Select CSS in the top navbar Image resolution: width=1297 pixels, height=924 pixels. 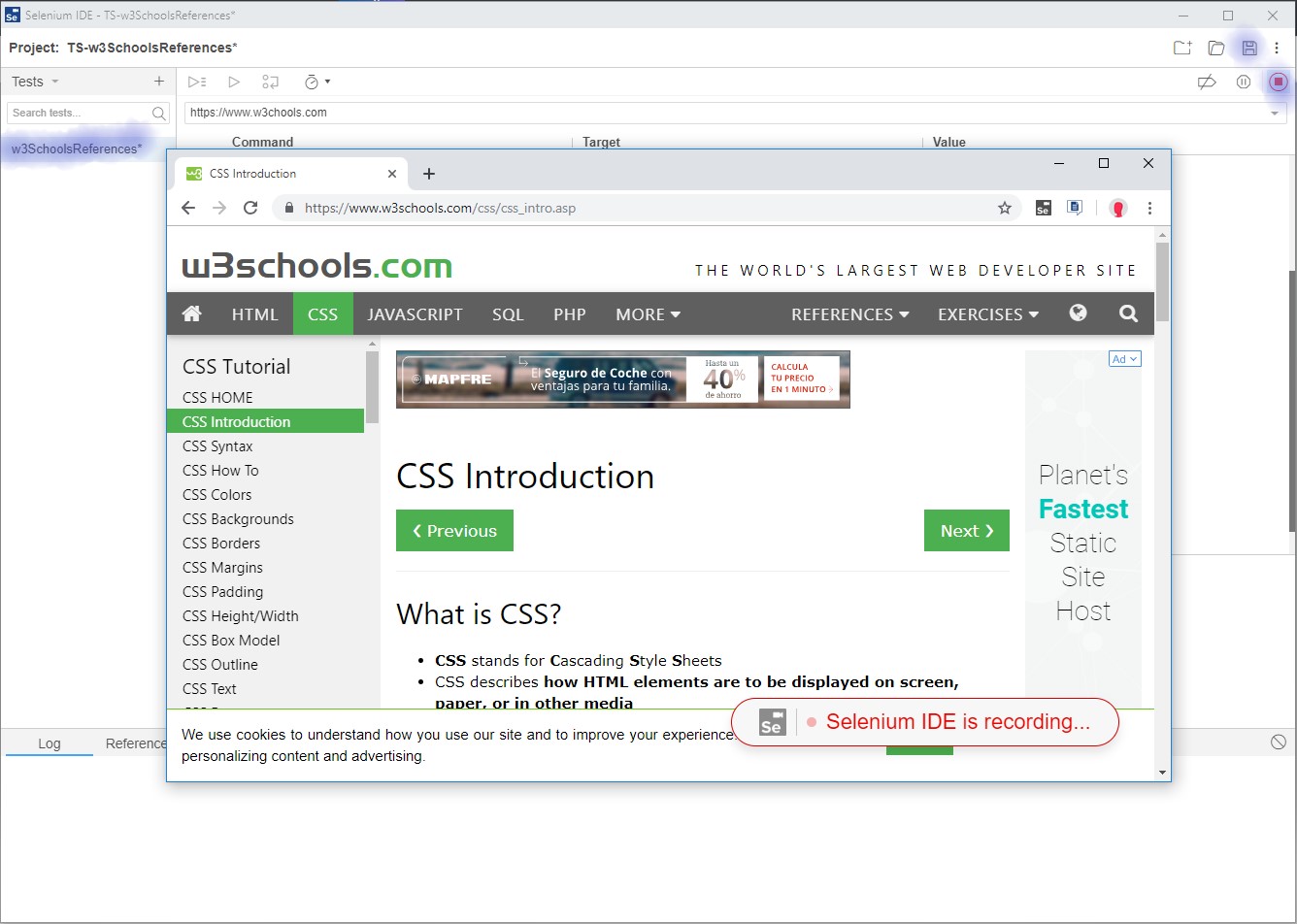pyautogui.click(x=322, y=314)
